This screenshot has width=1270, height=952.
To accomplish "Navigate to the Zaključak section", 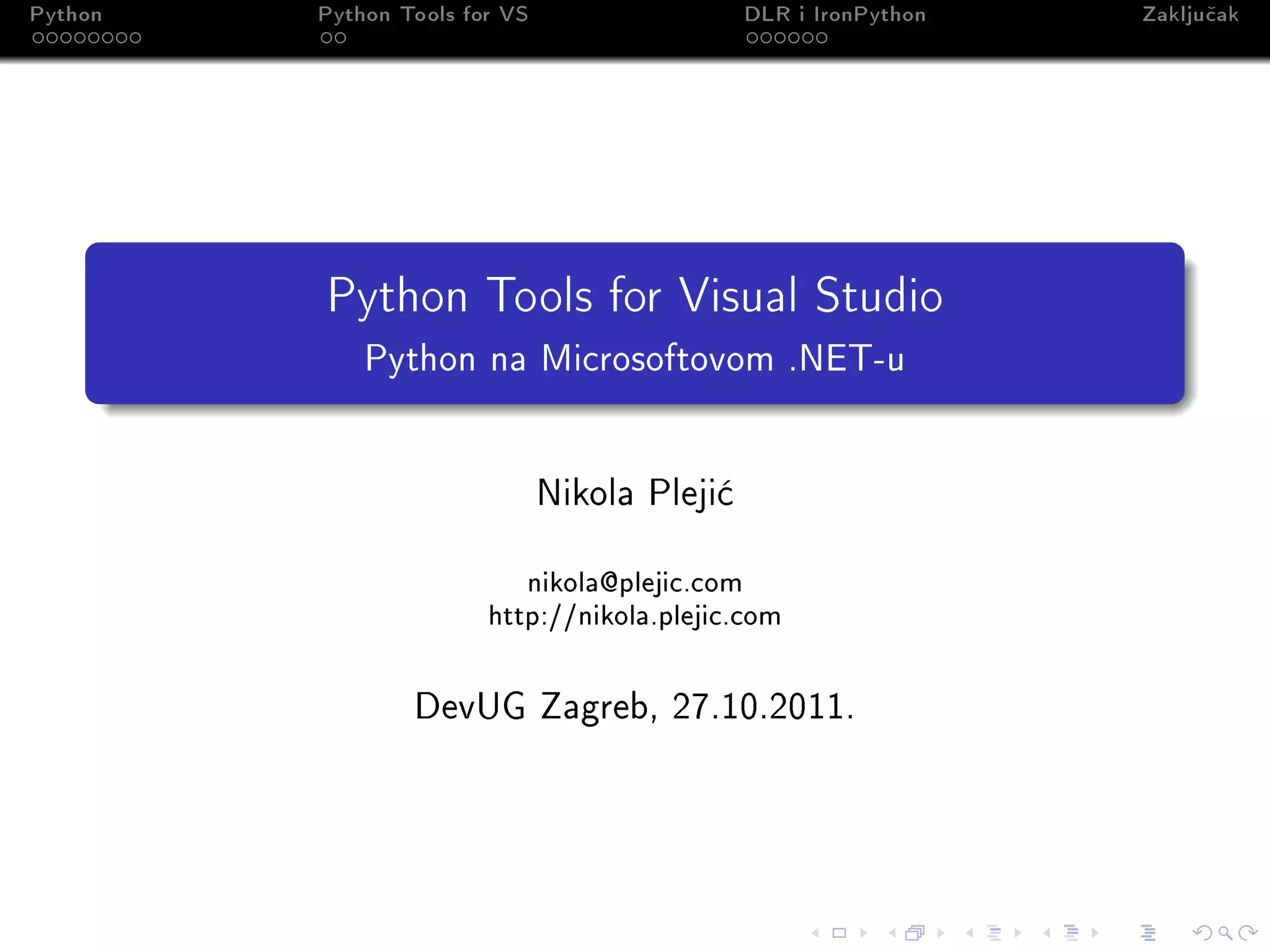I will point(1190,15).
